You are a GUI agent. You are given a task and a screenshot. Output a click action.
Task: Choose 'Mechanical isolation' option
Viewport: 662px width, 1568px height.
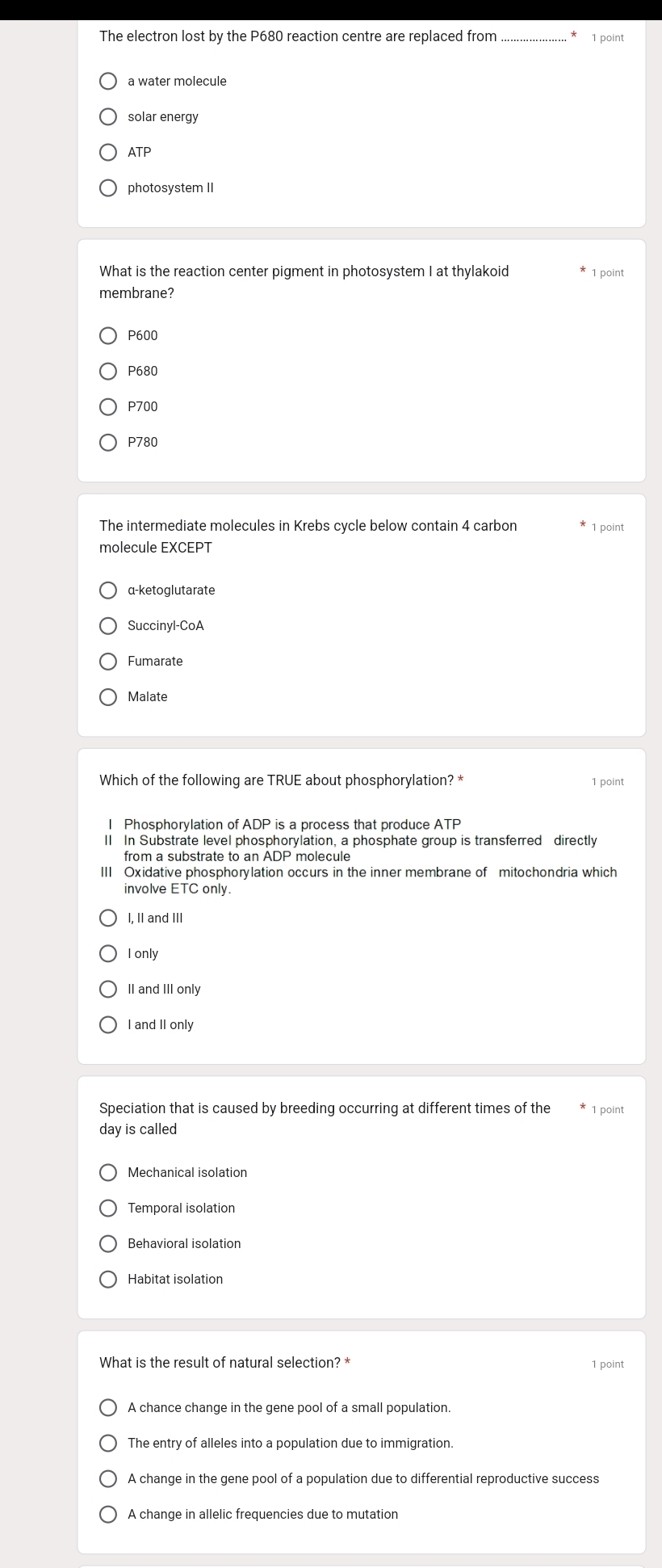pyautogui.click(x=108, y=1173)
